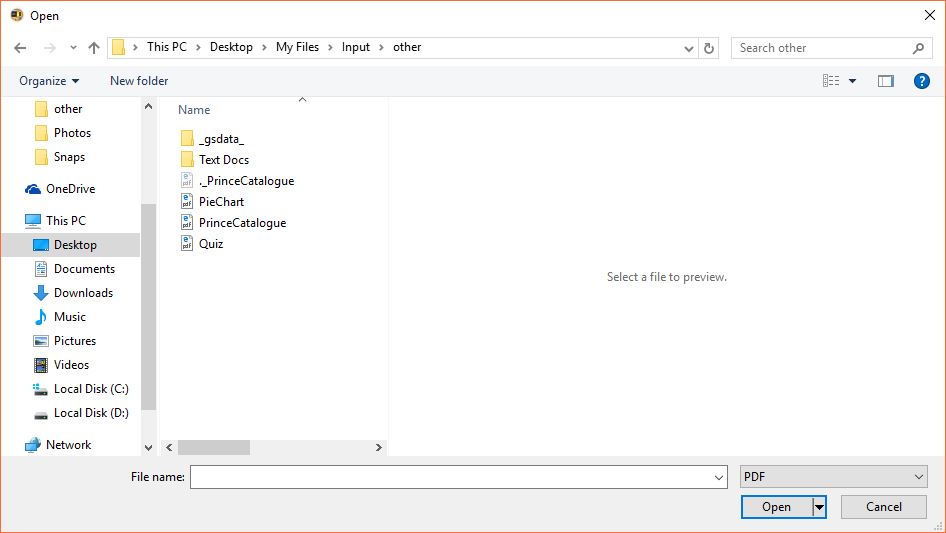Select the Quiz PDF file
946x533 pixels.
pos(202,244)
